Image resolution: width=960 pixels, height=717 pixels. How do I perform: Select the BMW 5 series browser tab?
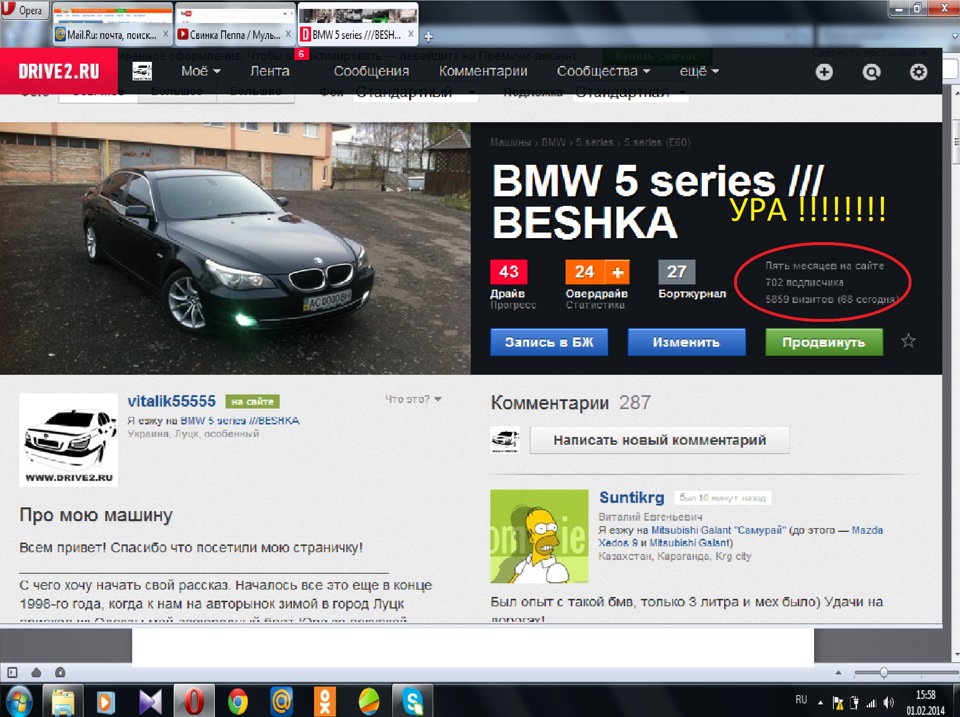[357, 35]
